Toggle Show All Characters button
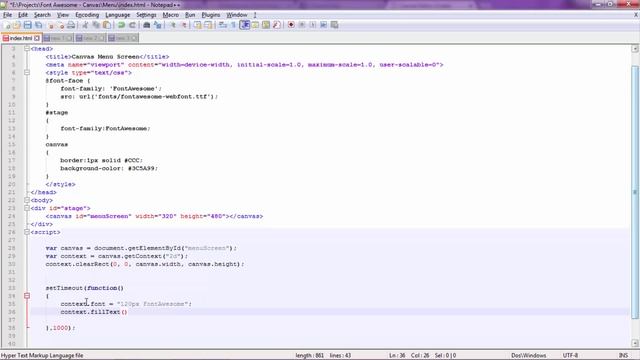The image size is (640, 360). [x=233, y=25]
